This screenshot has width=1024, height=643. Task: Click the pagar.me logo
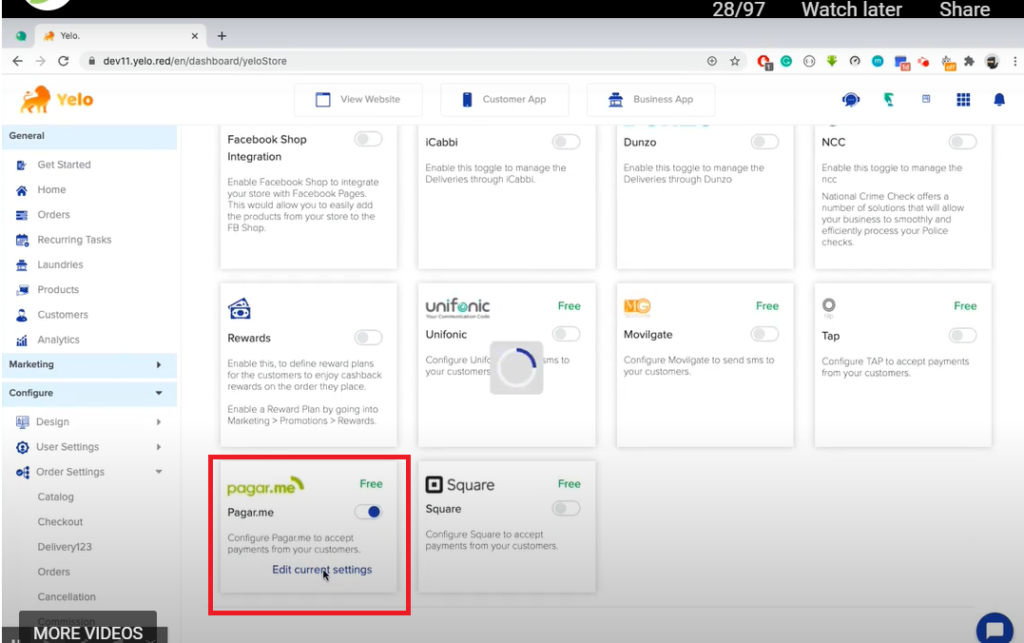click(x=265, y=486)
